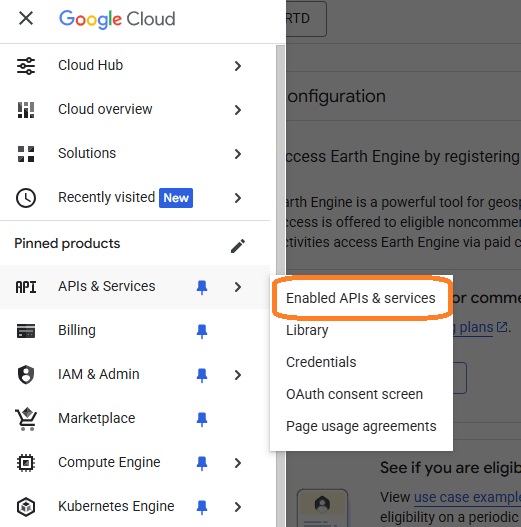Click the Cloud Hub sliders icon

[x=26, y=66]
